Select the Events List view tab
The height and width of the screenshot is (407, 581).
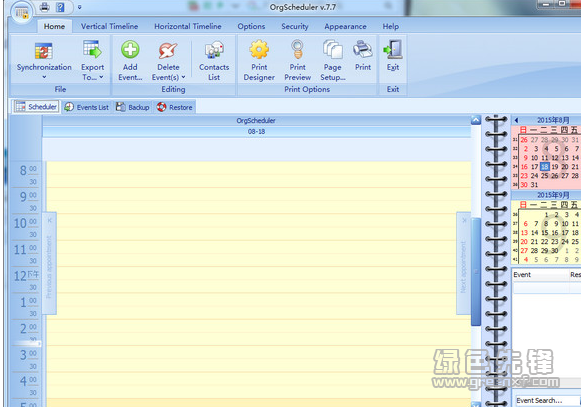86,107
